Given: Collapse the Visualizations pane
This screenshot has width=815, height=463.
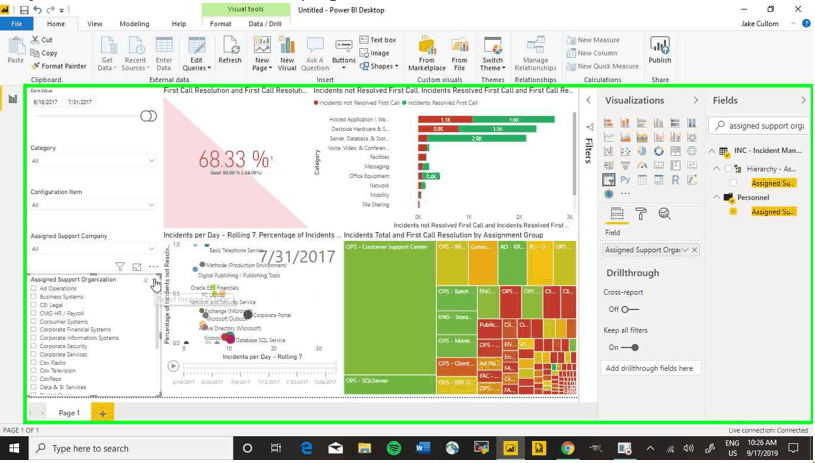Looking at the screenshot, I should coord(696,100).
